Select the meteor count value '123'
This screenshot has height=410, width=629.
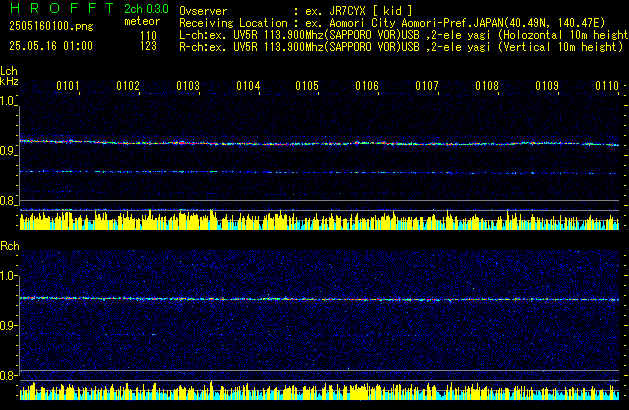[148, 46]
